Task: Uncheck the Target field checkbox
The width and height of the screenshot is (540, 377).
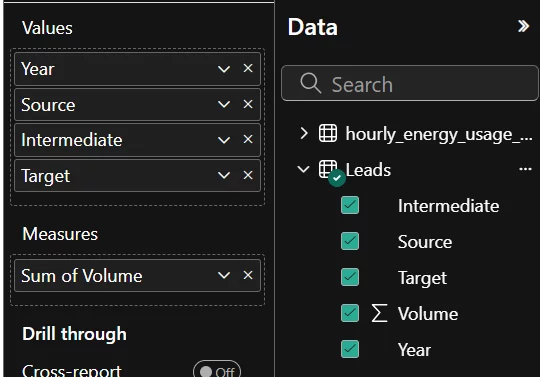Action: coord(350,277)
